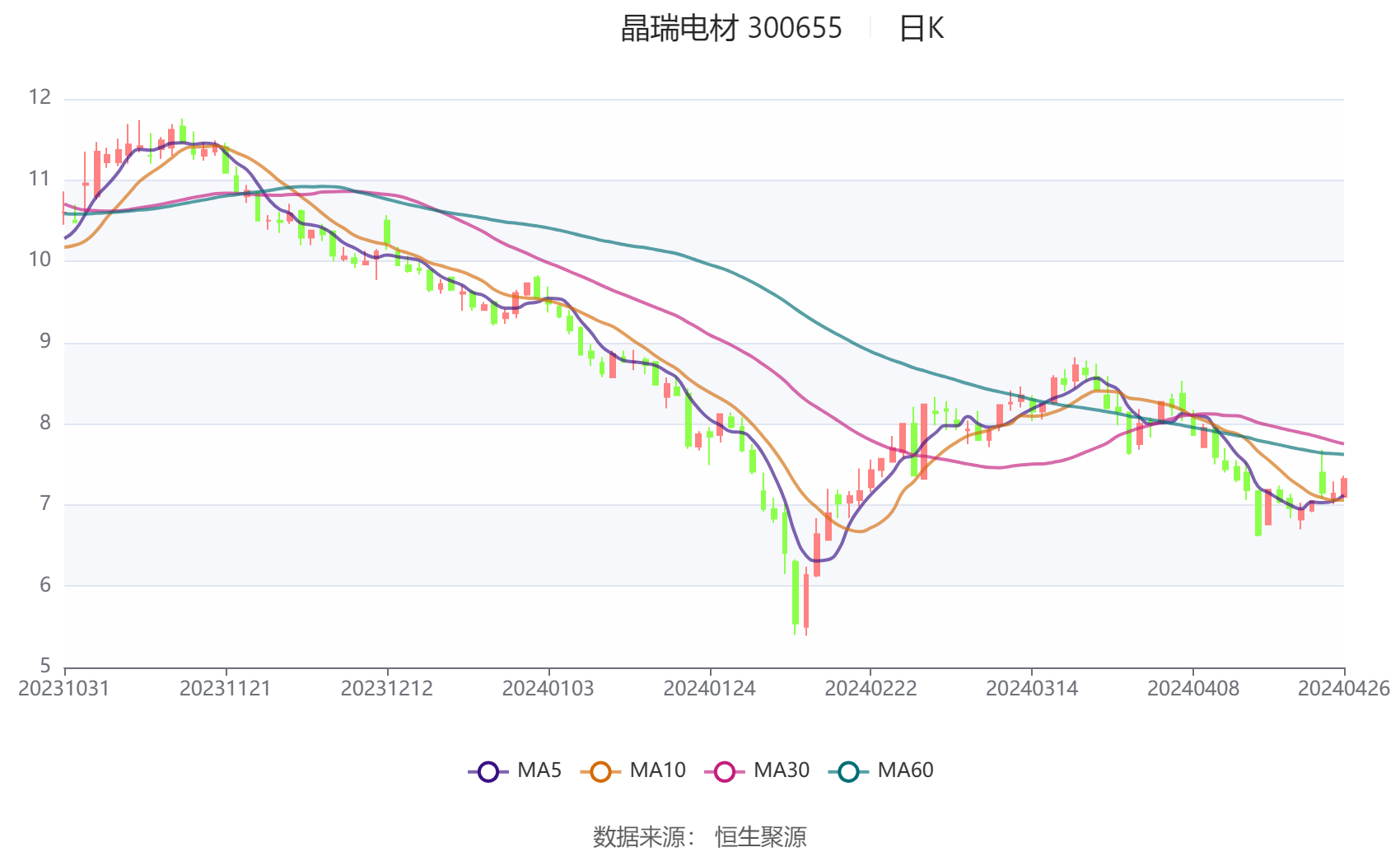Toggle the MA30 legend marker
The height and width of the screenshot is (852, 1400).
click(x=725, y=771)
